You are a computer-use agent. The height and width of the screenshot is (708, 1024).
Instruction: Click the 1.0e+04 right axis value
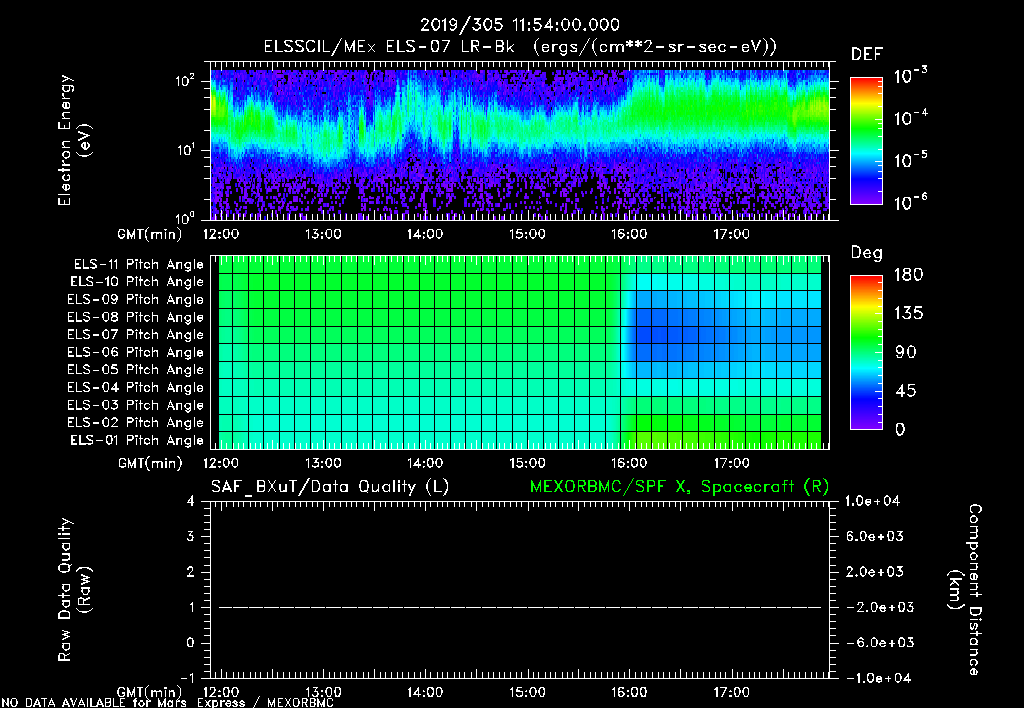(x=872, y=501)
